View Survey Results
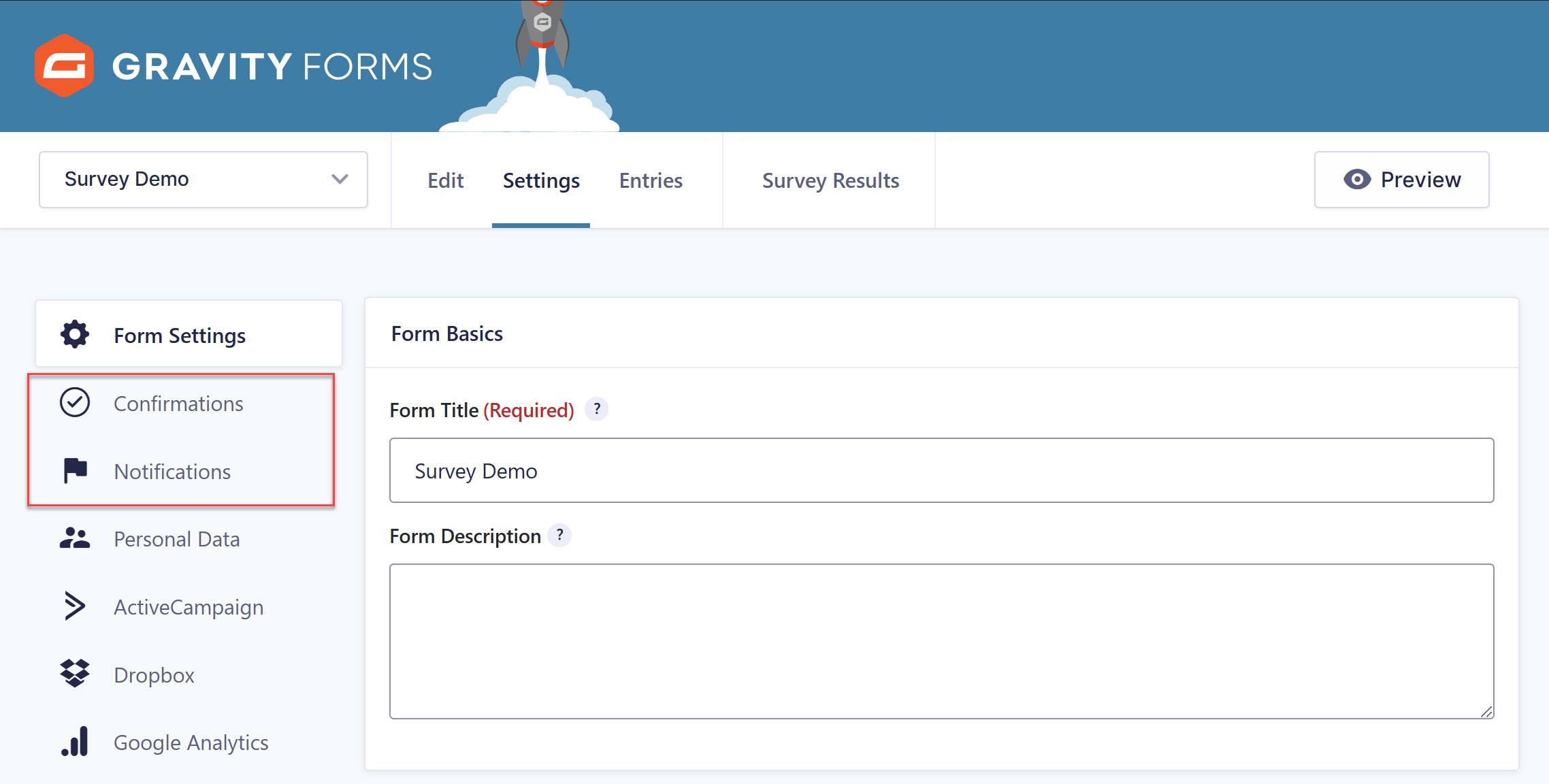The height and width of the screenshot is (784, 1549). (830, 180)
